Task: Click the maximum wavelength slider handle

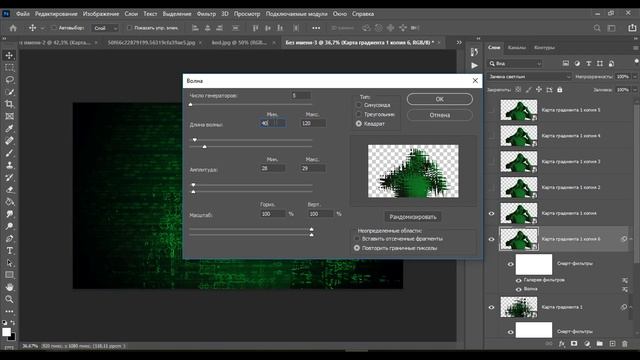Action: click(204, 147)
